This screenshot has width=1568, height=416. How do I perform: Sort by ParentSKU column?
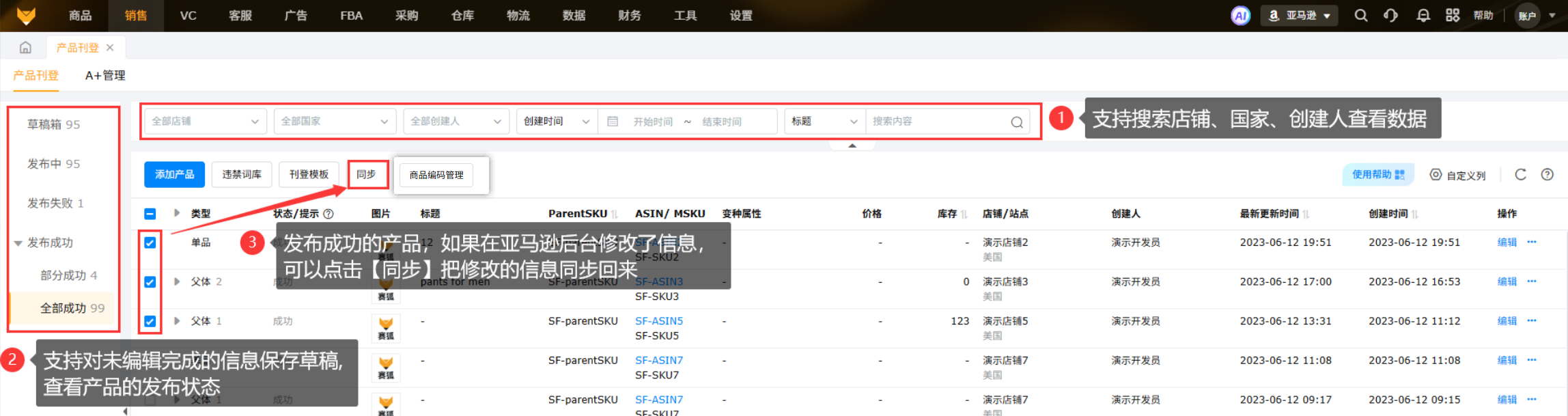point(615,214)
